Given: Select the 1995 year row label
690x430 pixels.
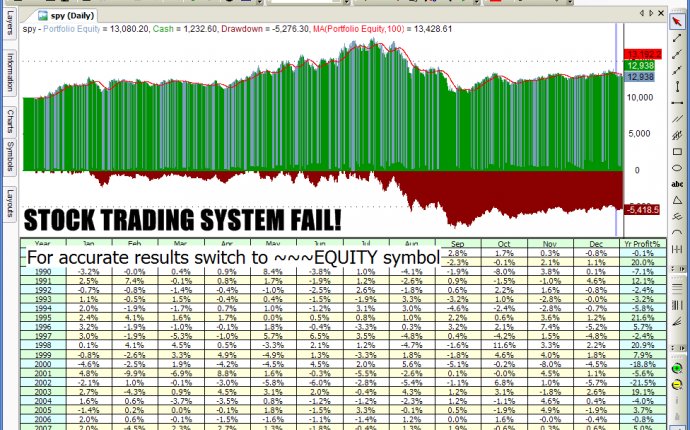Looking at the screenshot, I should click(x=43, y=318).
